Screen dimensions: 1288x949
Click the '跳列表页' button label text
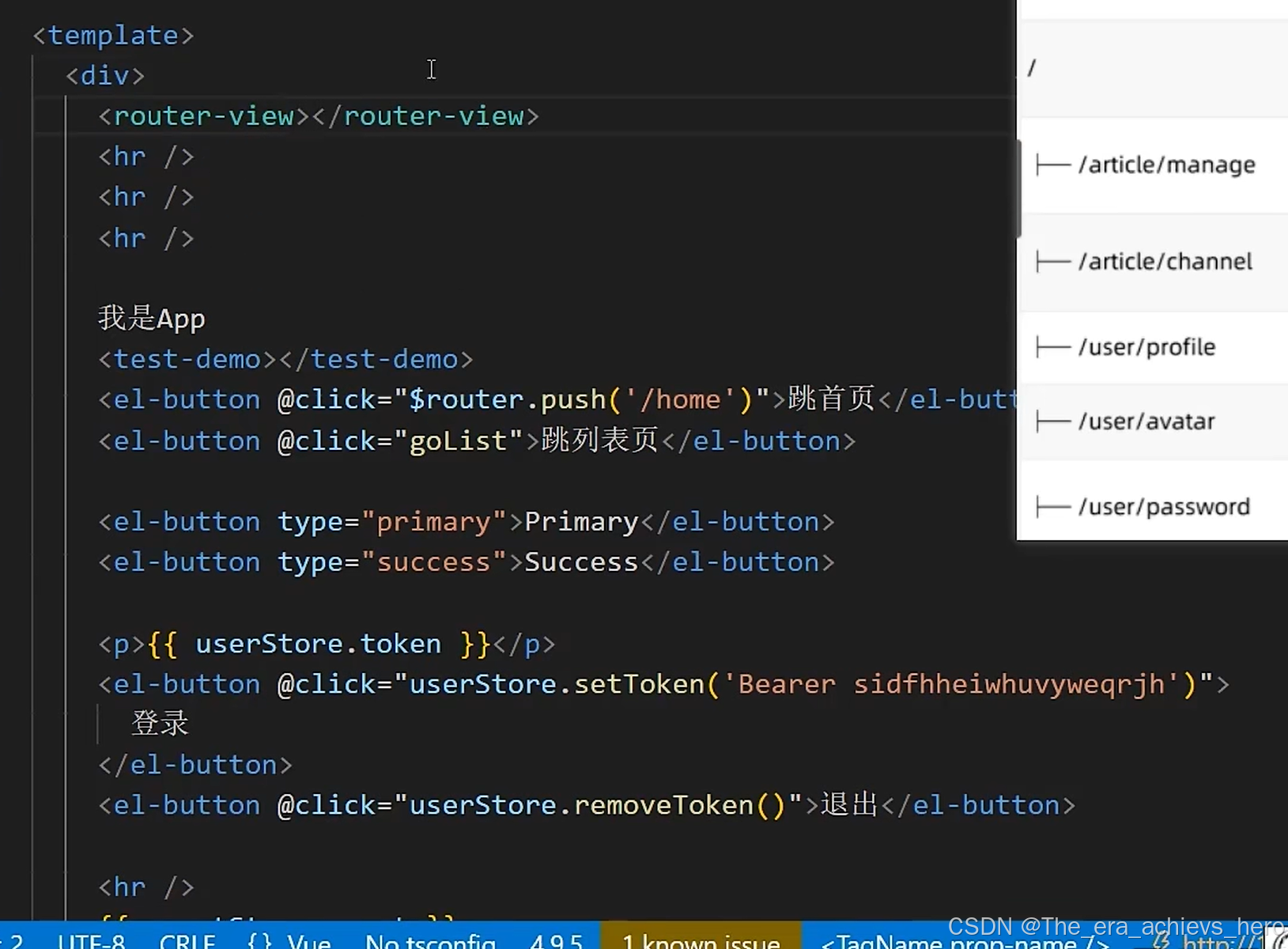pos(600,440)
